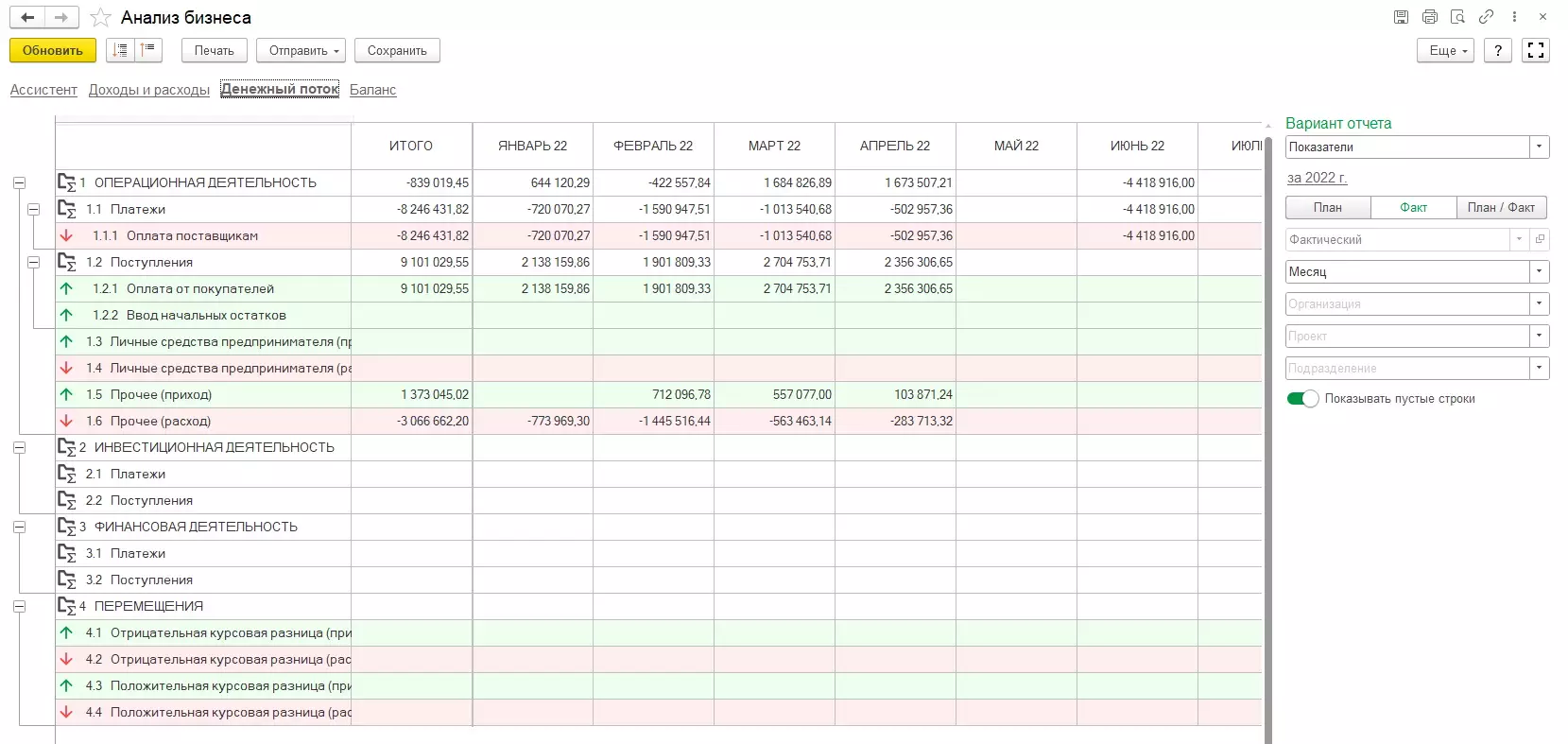Image resolution: width=1568 pixels, height=744 pixels.
Task: Select the План mode button
Action: (x=1328, y=208)
